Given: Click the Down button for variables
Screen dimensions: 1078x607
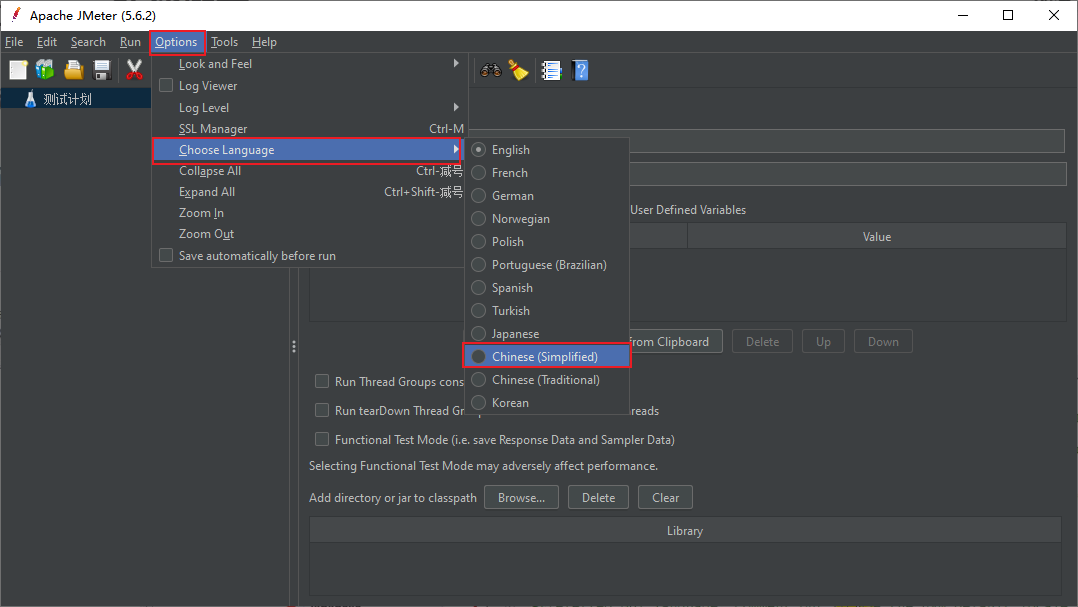Looking at the screenshot, I should [x=883, y=342].
